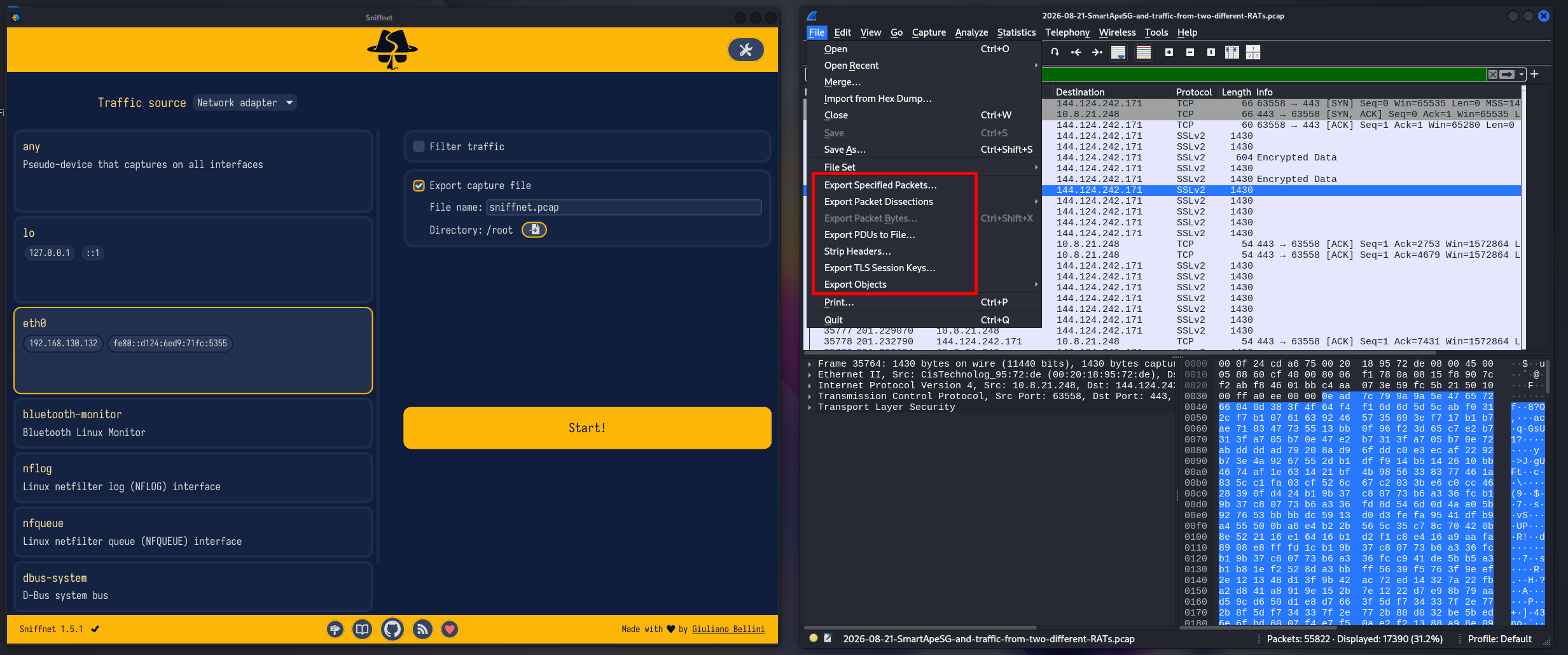Choose Strip Headers menu entry
The image size is (1568, 655).
point(924,251)
